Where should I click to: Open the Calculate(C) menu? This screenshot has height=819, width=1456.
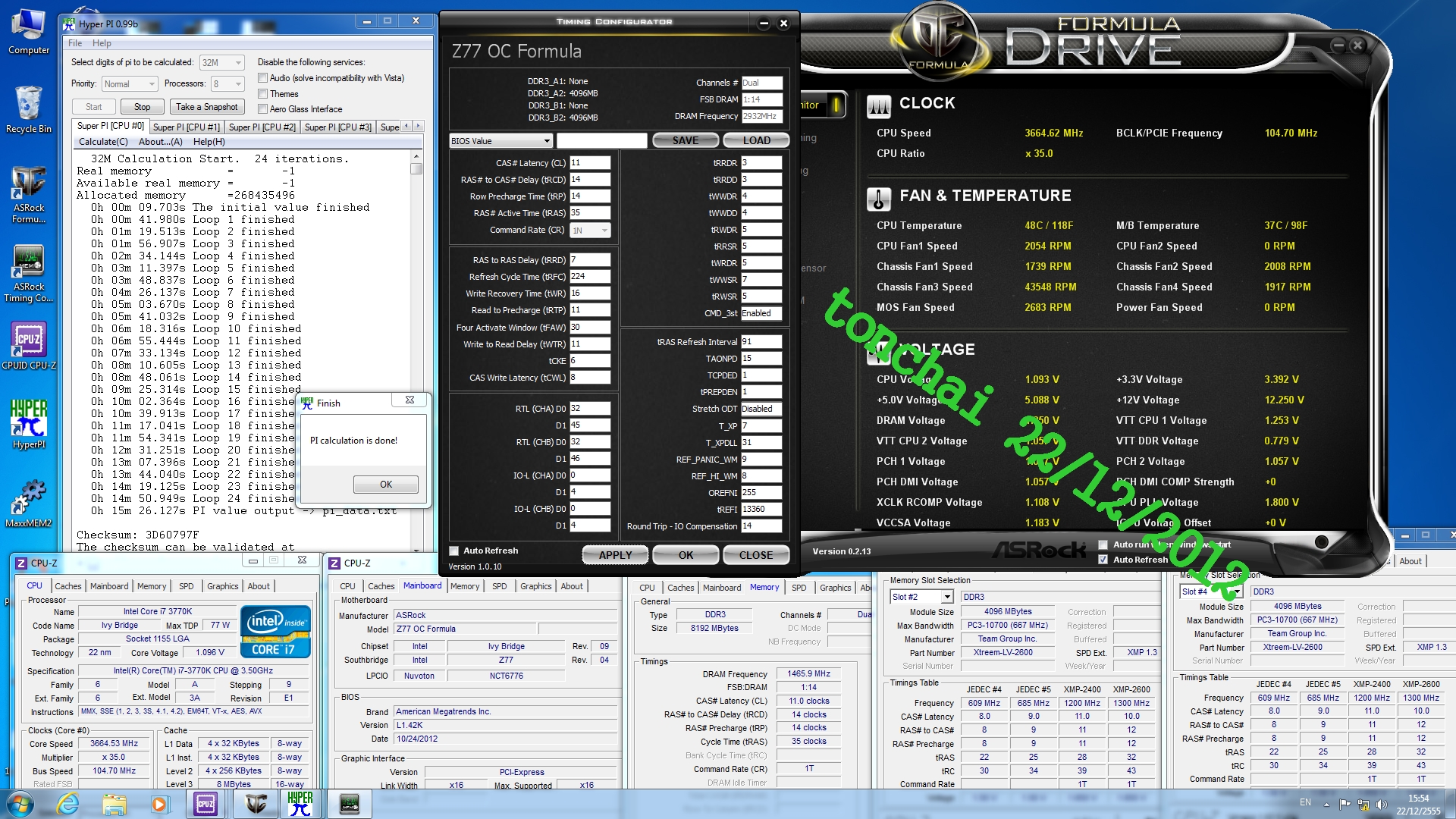103,142
